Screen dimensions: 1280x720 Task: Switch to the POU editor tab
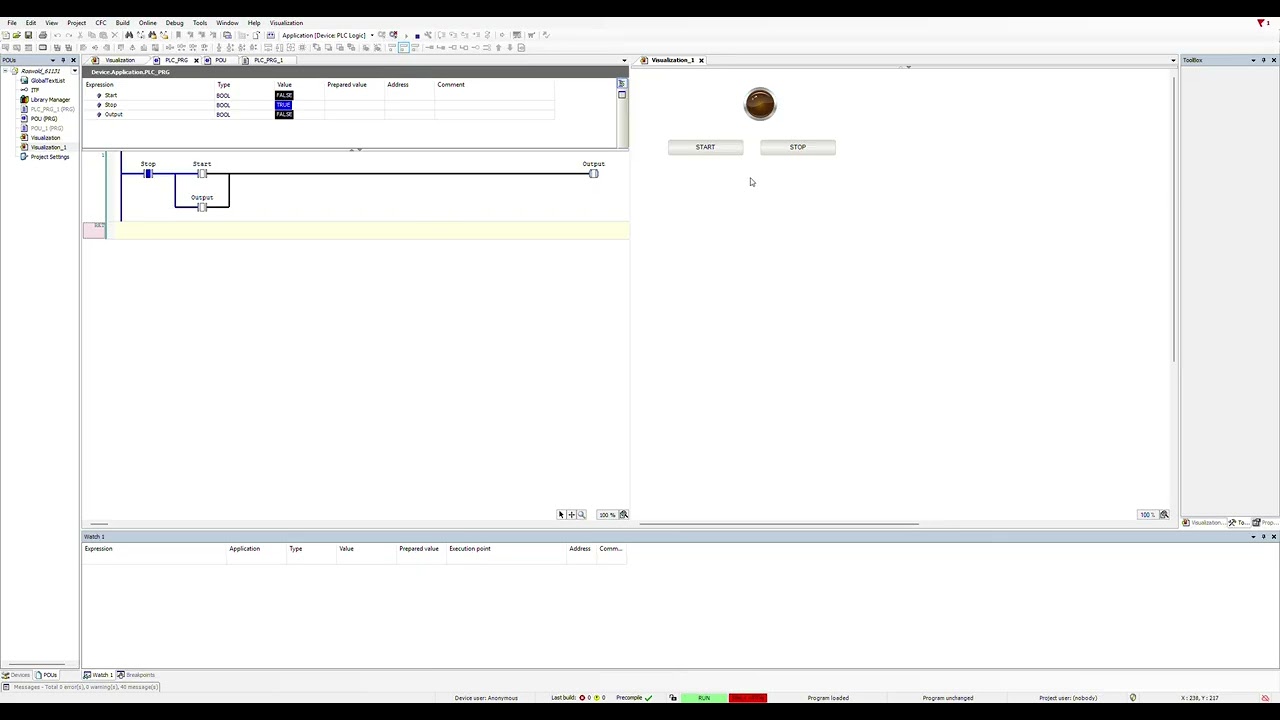pos(219,60)
